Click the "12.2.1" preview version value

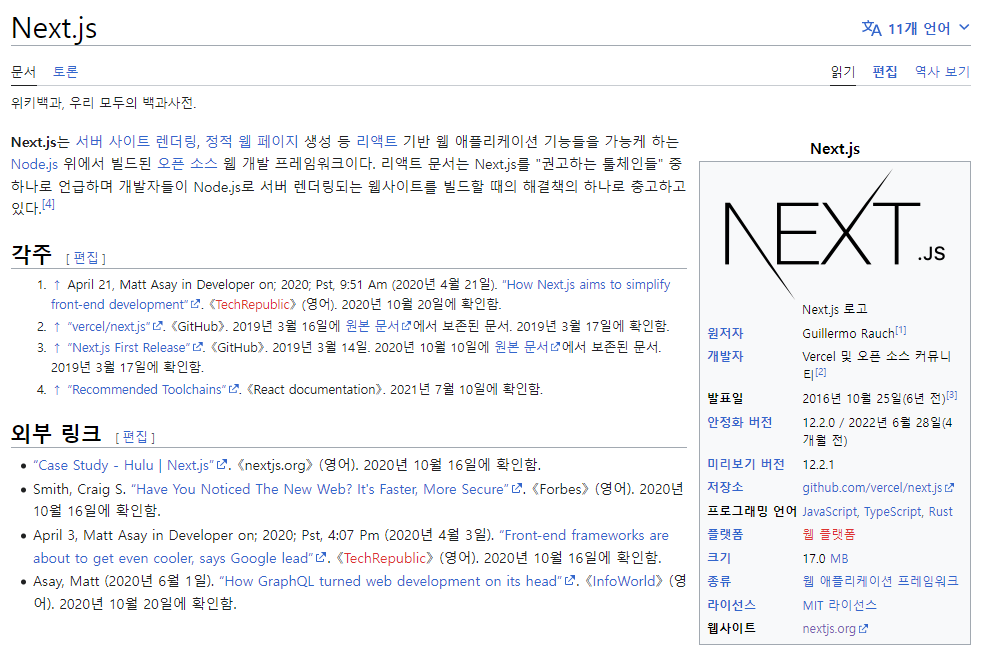[x=818, y=465]
